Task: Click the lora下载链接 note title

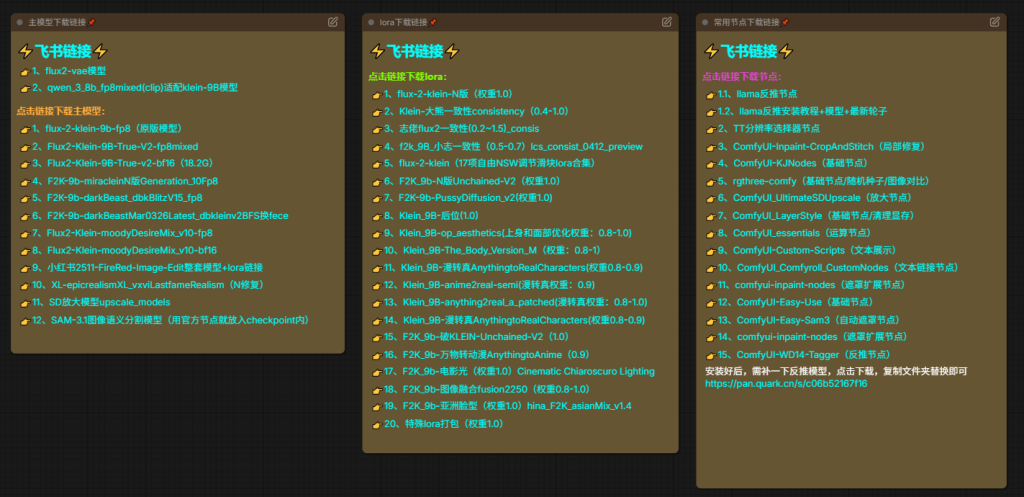Action: coord(404,22)
